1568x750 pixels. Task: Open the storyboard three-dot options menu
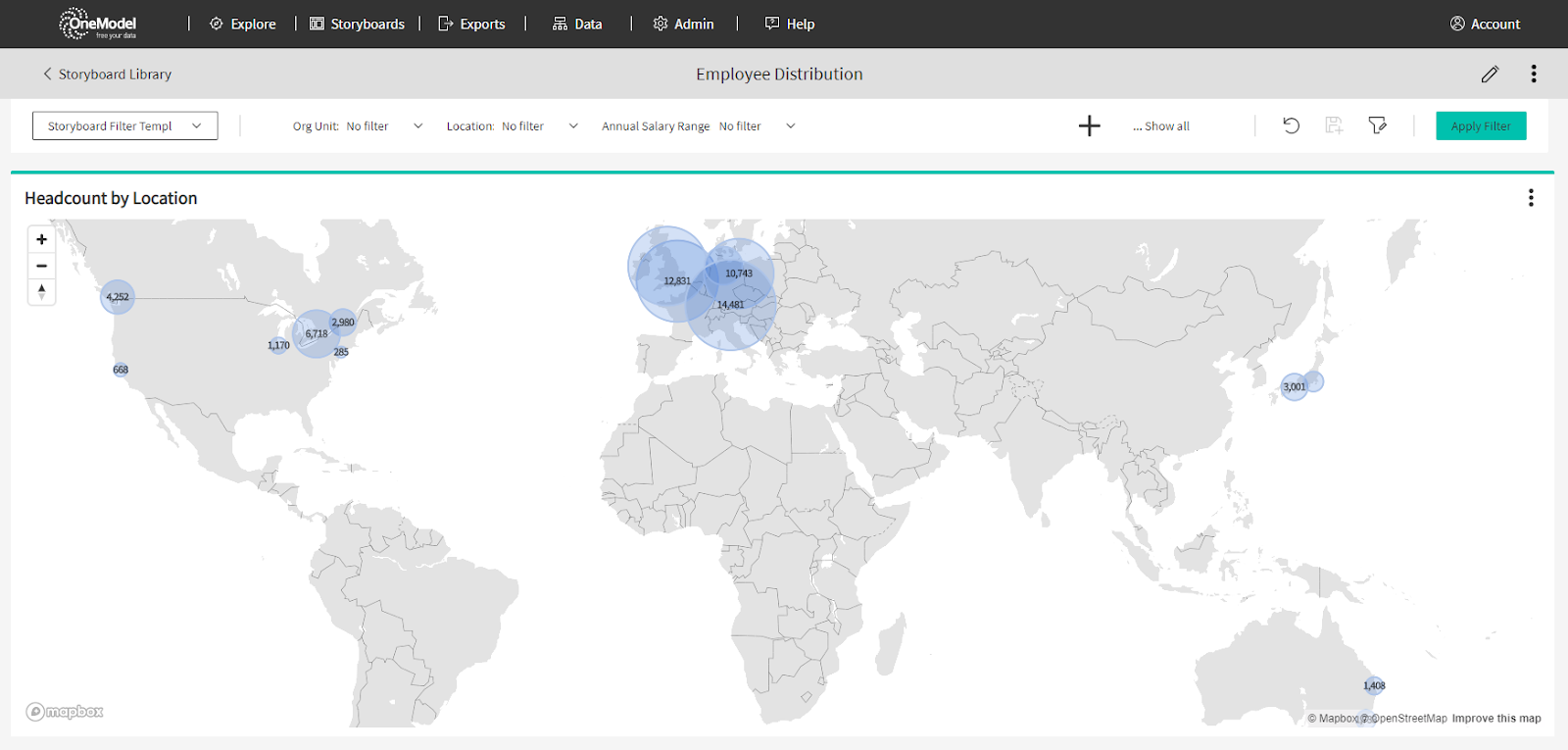[x=1533, y=75]
